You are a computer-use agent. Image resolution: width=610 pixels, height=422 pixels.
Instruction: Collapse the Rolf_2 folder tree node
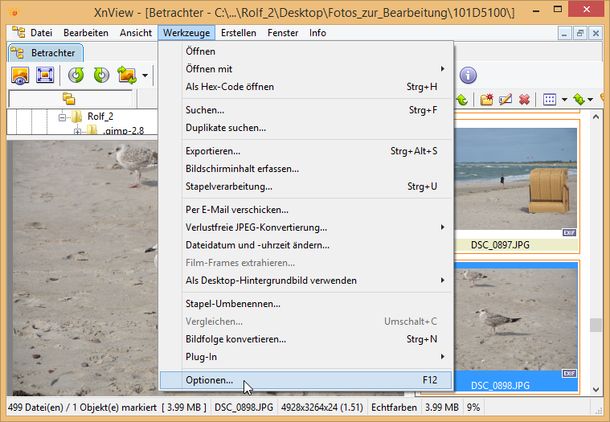(62, 116)
